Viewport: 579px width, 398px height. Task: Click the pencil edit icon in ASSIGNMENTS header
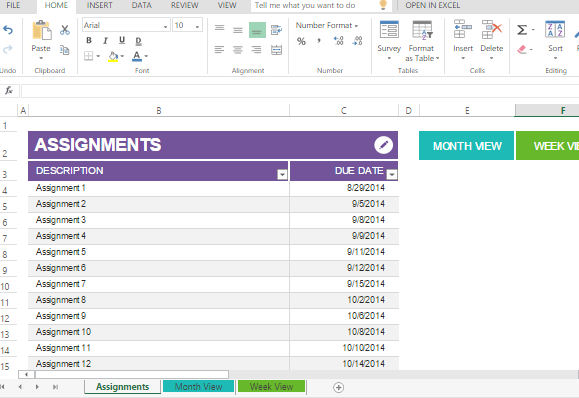(383, 145)
